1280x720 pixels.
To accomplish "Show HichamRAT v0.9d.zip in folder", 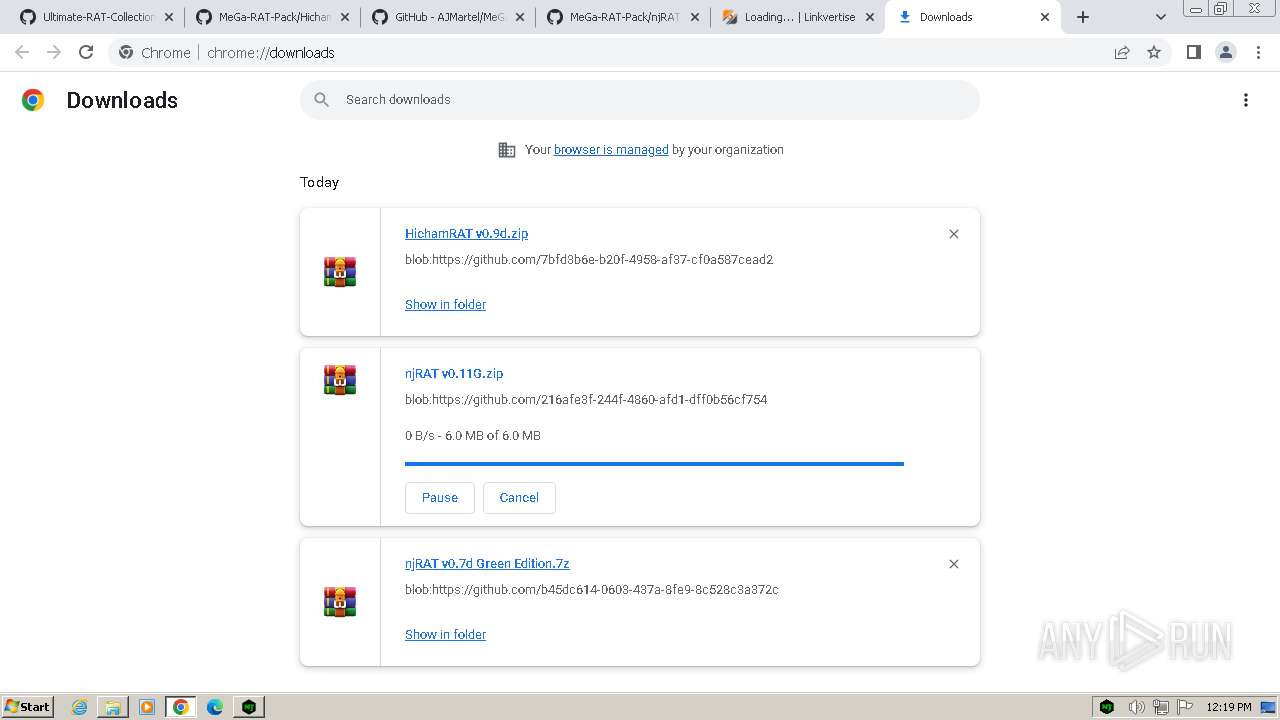I will click(x=445, y=304).
